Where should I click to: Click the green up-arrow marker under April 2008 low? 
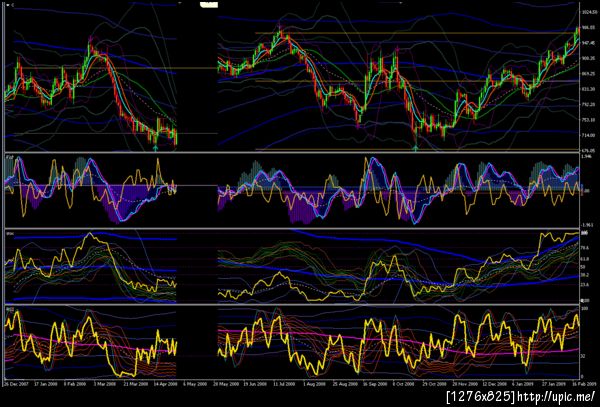(x=155, y=147)
